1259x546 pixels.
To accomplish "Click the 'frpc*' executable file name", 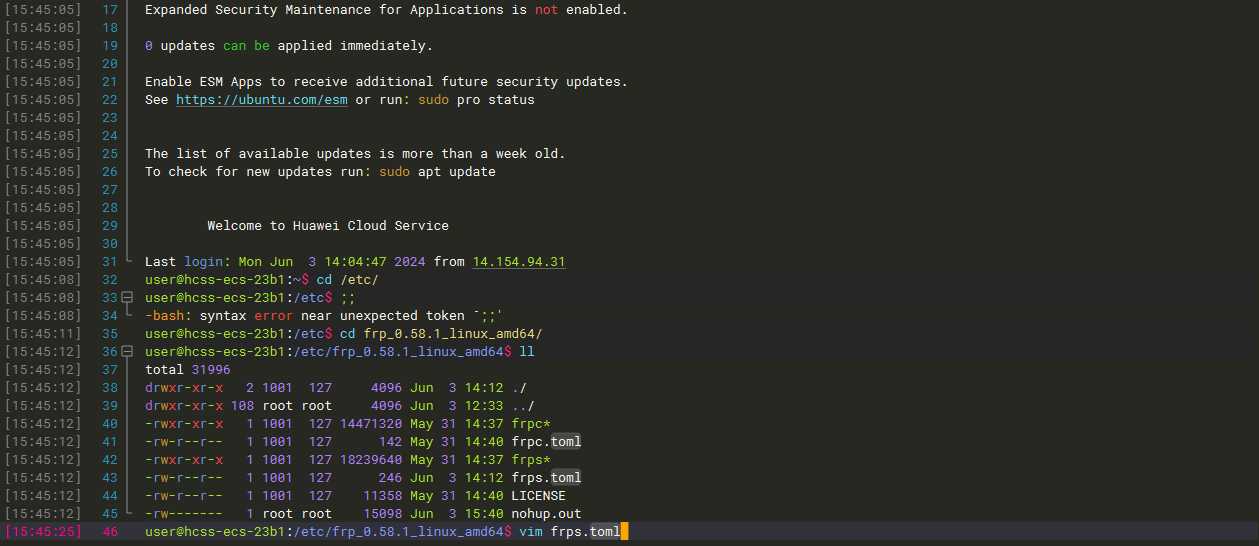I will 531,424.
